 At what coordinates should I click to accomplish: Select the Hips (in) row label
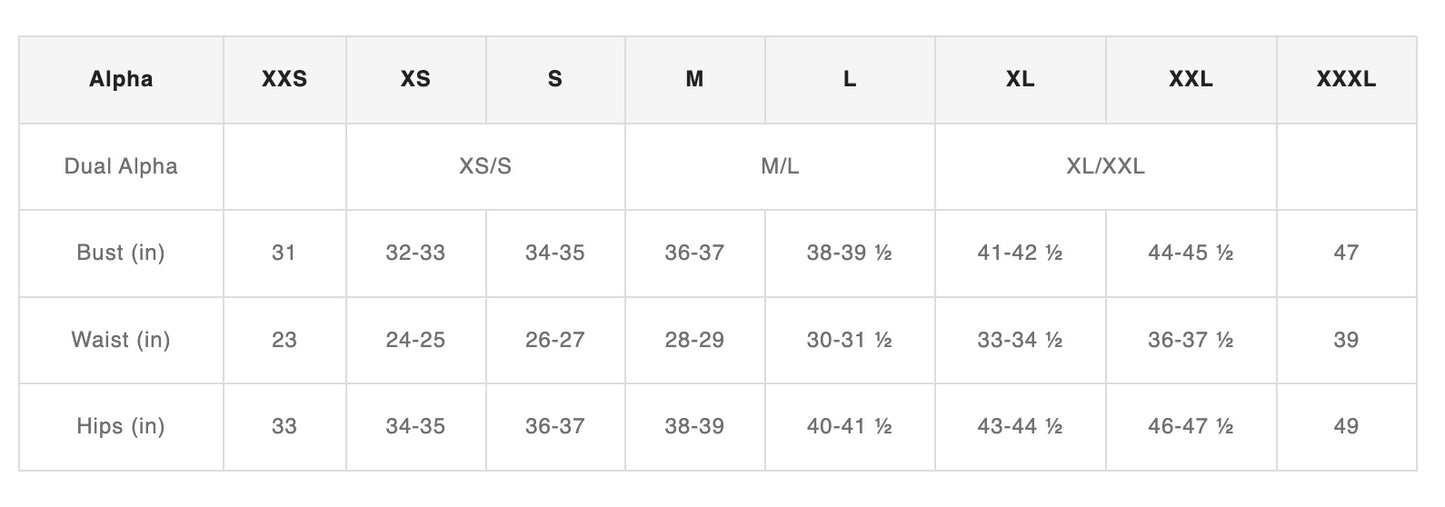pos(121,427)
